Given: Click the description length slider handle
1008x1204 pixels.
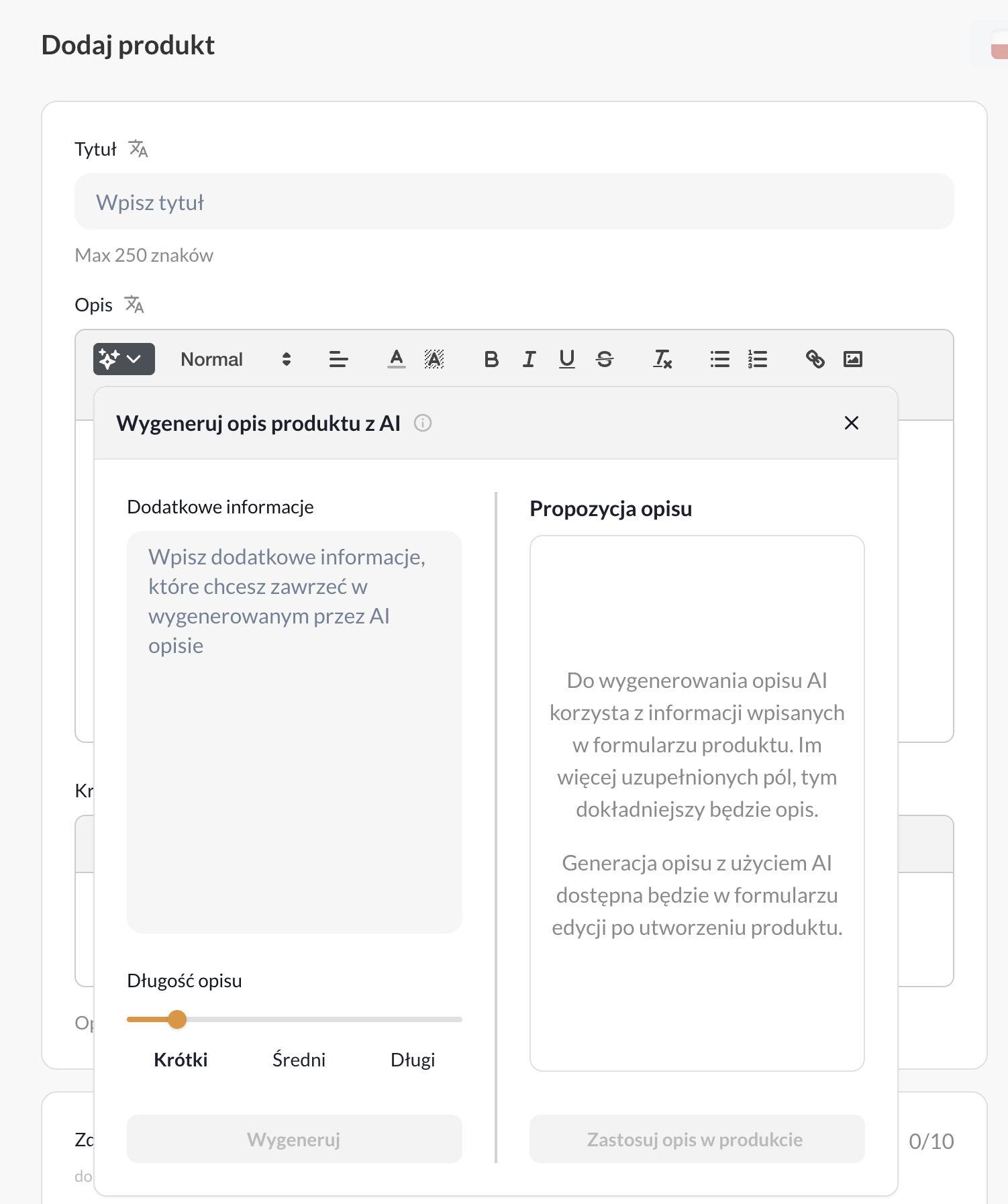Looking at the screenshot, I should coord(177,1019).
